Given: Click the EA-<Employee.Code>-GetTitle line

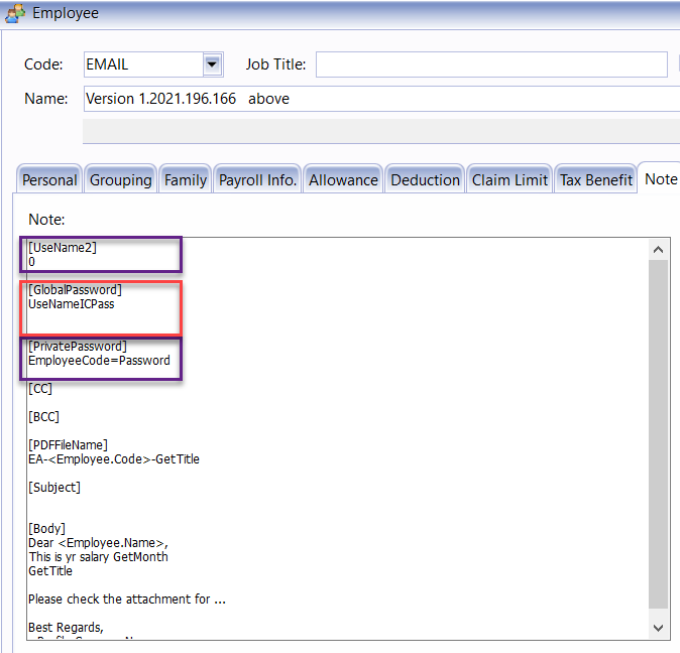Looking at the screenshot, I should pyautogui.click(x=114, y=459).
